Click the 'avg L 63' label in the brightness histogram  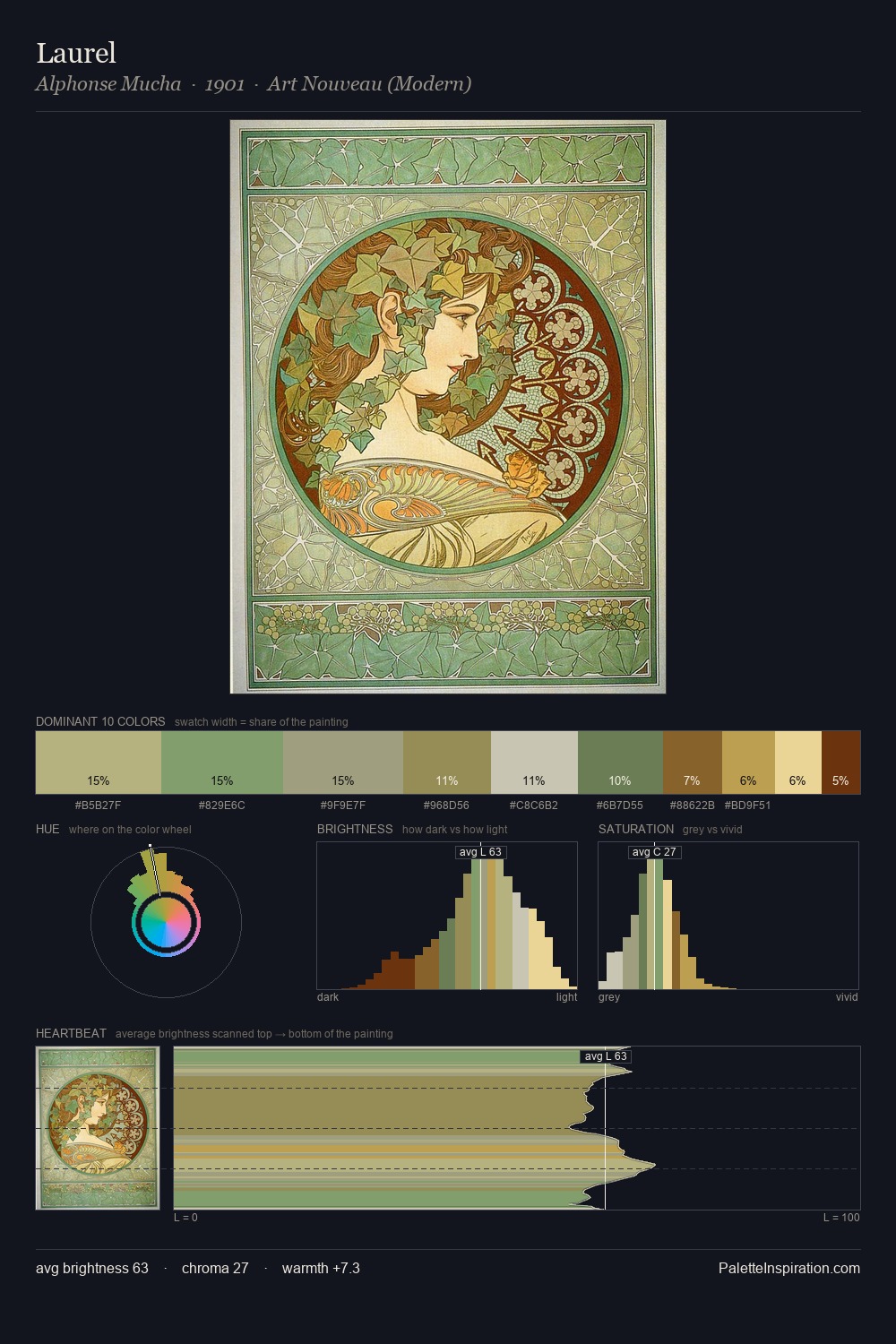click(x=481, y=852)
